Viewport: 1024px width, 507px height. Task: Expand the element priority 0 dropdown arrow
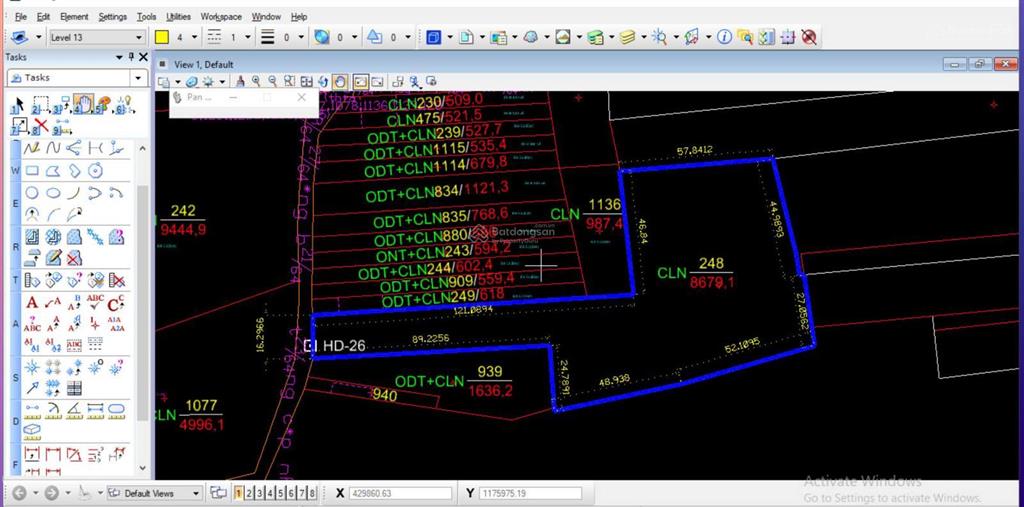pyautogui.click(x=408, y=37)
